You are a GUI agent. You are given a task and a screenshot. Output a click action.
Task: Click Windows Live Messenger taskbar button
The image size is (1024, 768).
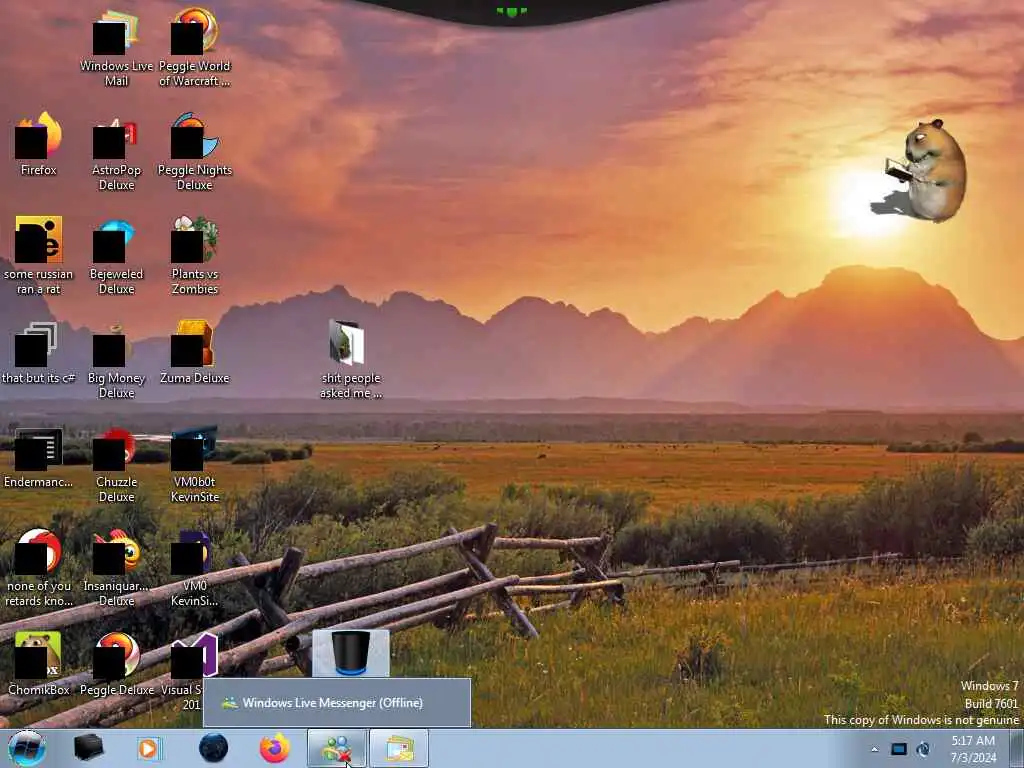click(x=337, y=748)
